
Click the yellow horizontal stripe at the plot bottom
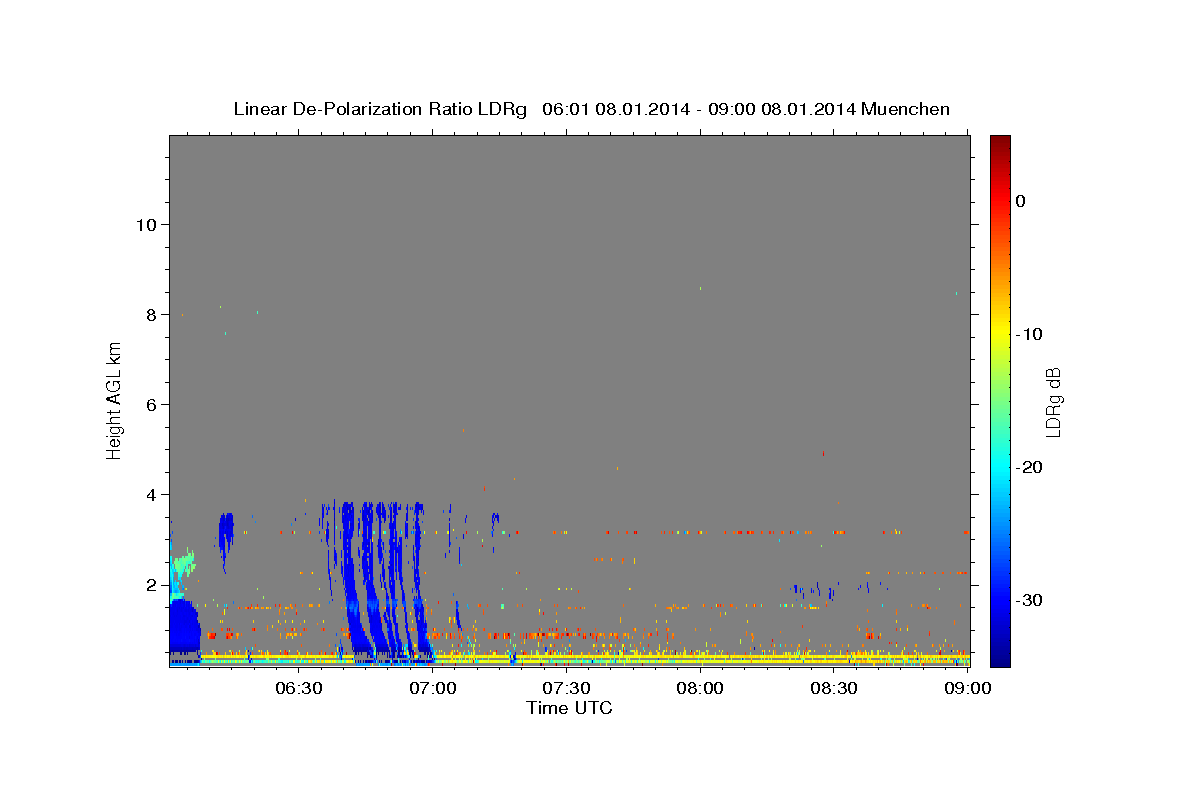click(x=585, y=656)
